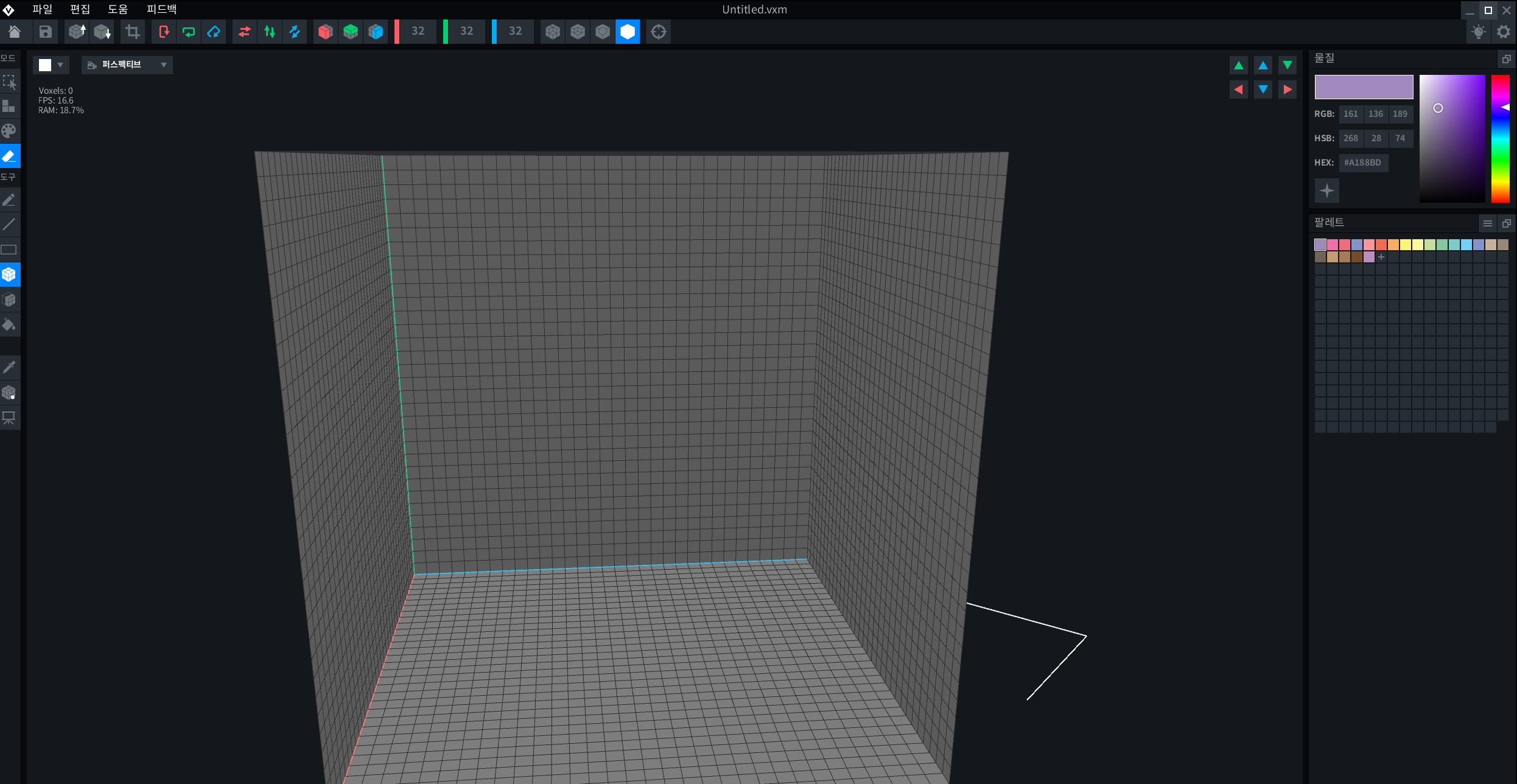Click the save file icon

(45, 32)
